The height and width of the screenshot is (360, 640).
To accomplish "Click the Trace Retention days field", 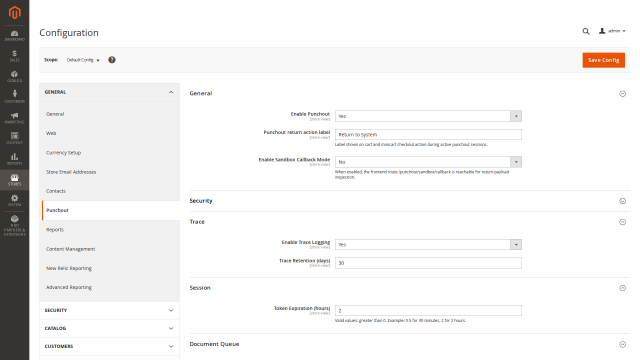I will tap(428, 263).
